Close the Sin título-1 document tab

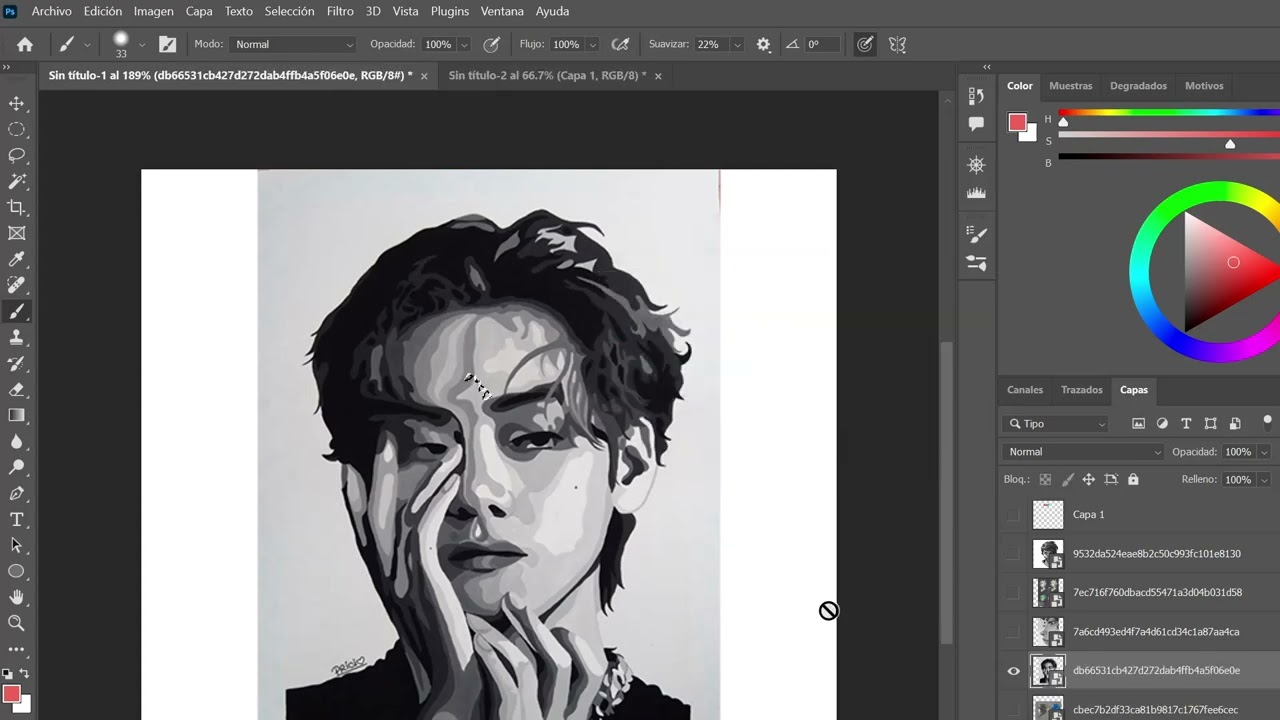(424, 76)
